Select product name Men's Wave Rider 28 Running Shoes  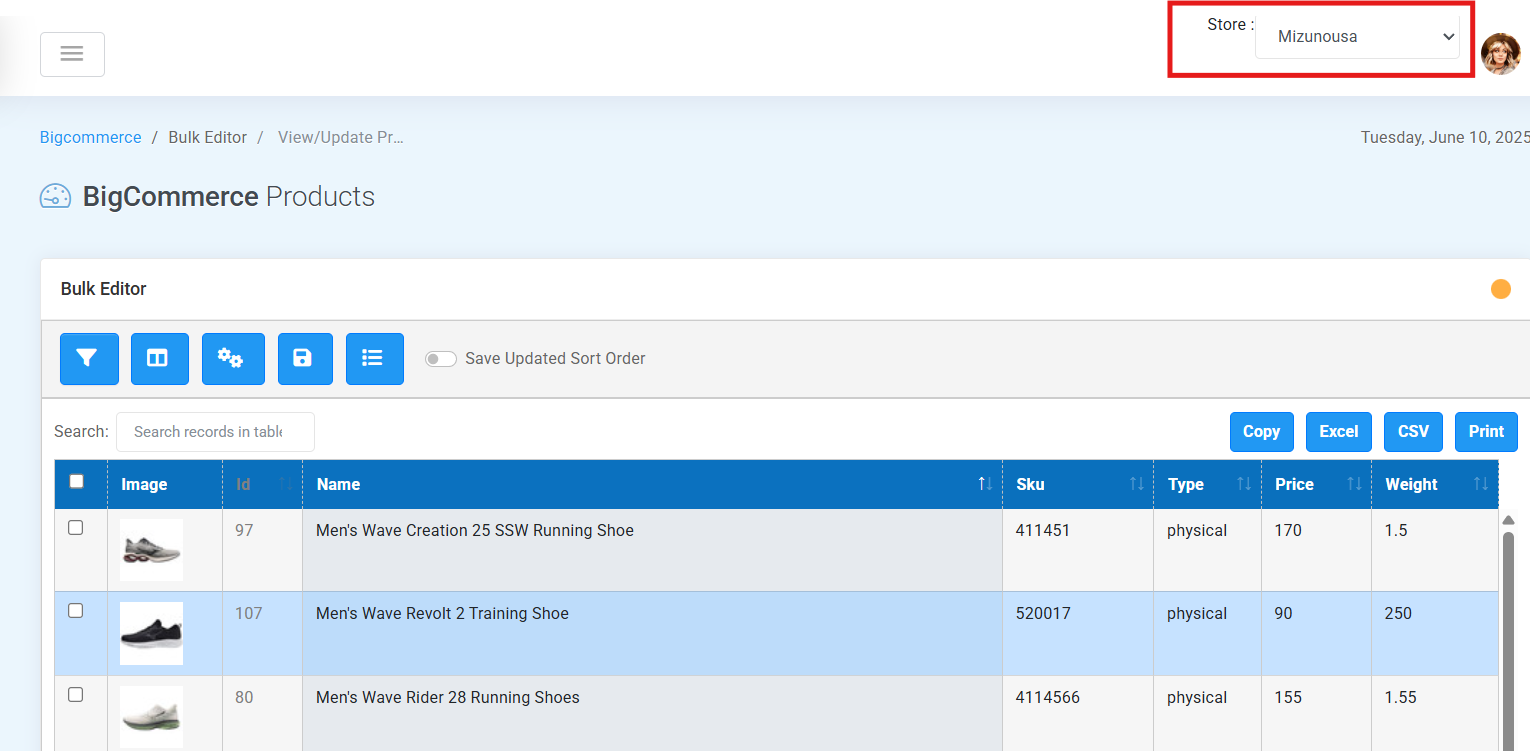click(x=448, y=698)
